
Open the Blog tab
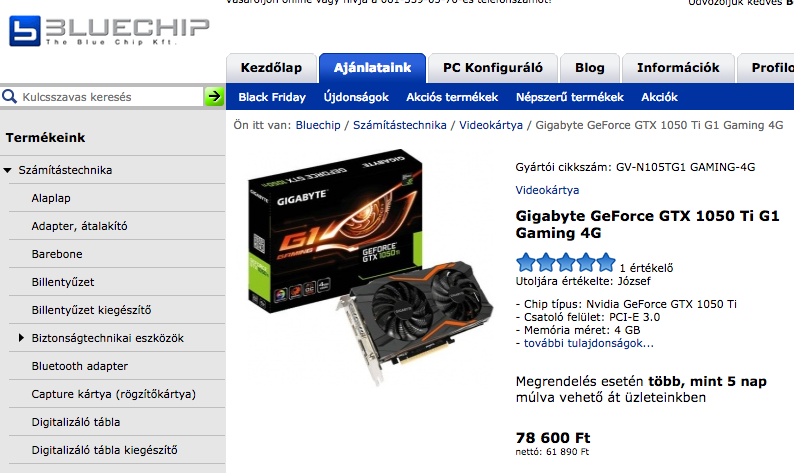click(x=590, y=68)
